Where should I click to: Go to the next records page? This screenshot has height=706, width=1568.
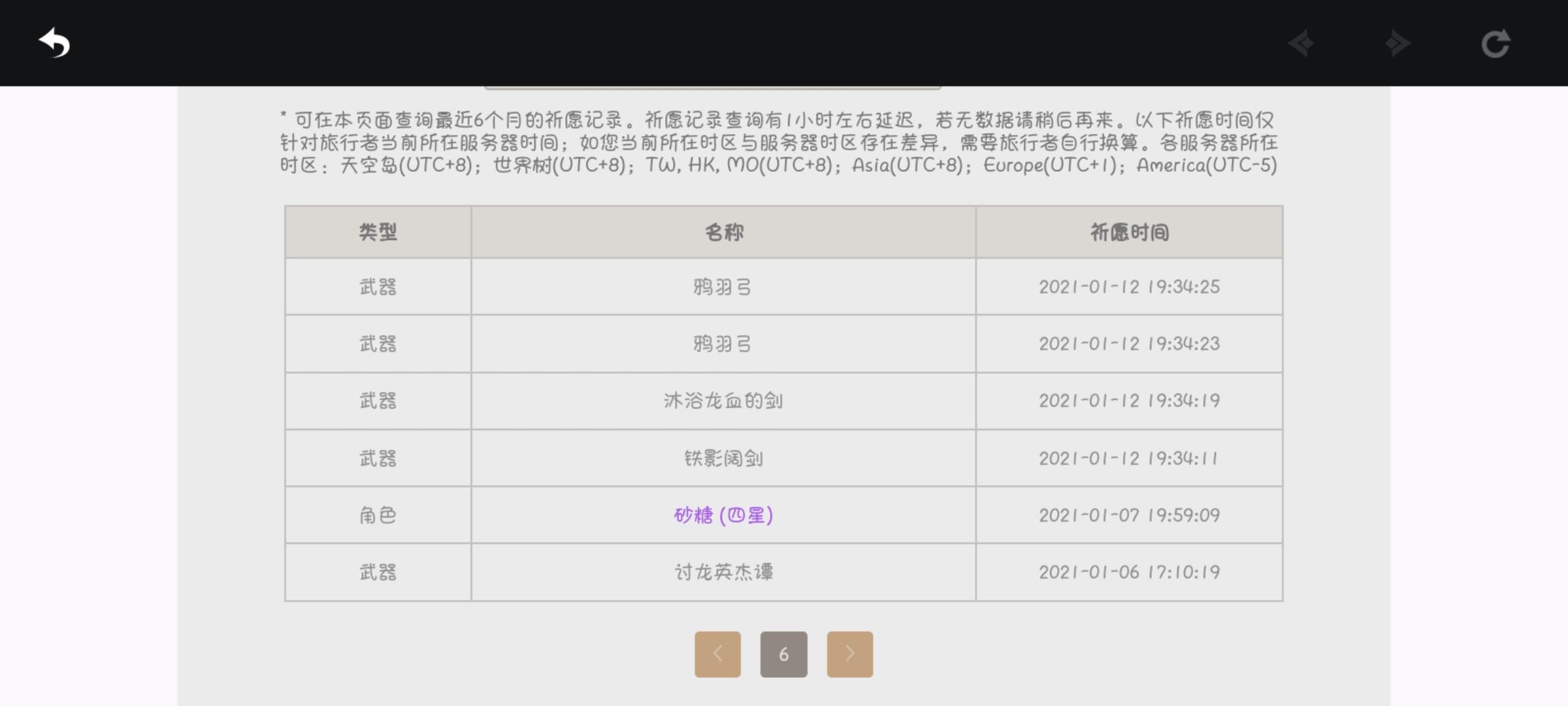pos(849,654)
